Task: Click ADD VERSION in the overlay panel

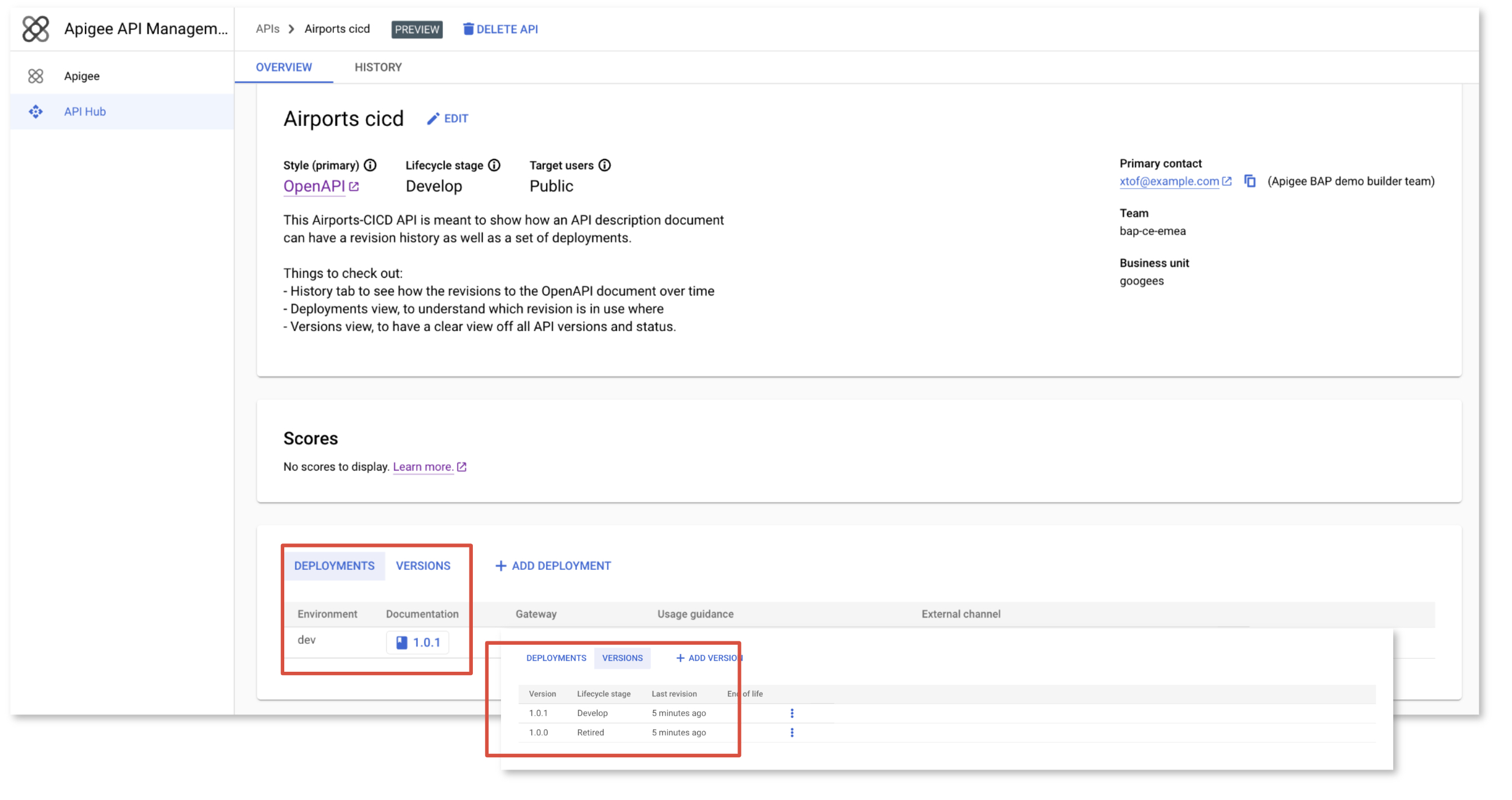Action: [x=709, y=658]
